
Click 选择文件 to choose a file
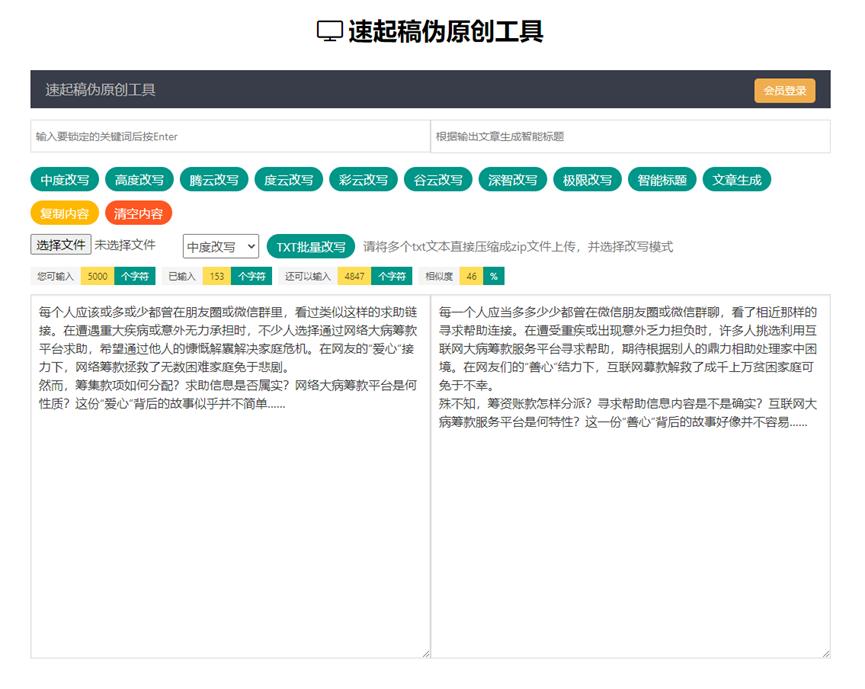60,244
